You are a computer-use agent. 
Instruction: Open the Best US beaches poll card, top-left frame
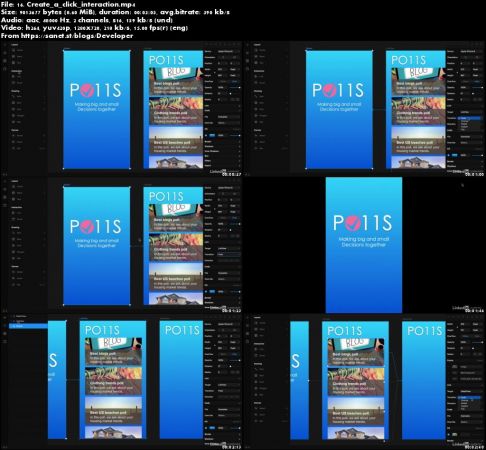(176, 140)
